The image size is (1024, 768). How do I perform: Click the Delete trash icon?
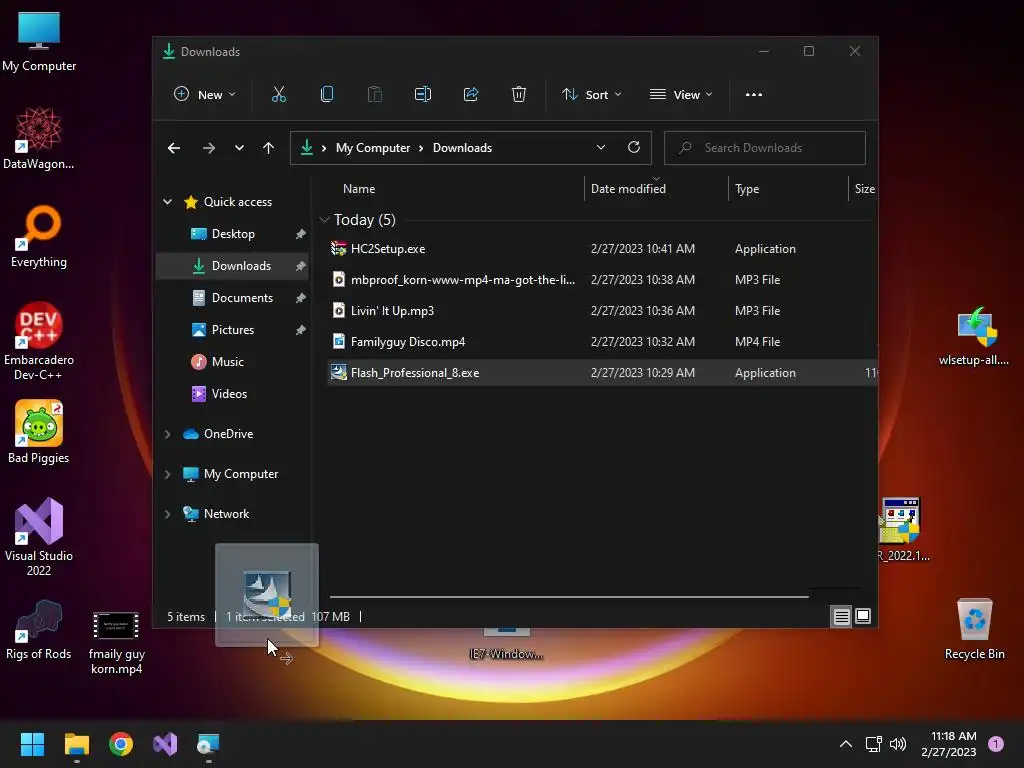(x=519, y=95)
